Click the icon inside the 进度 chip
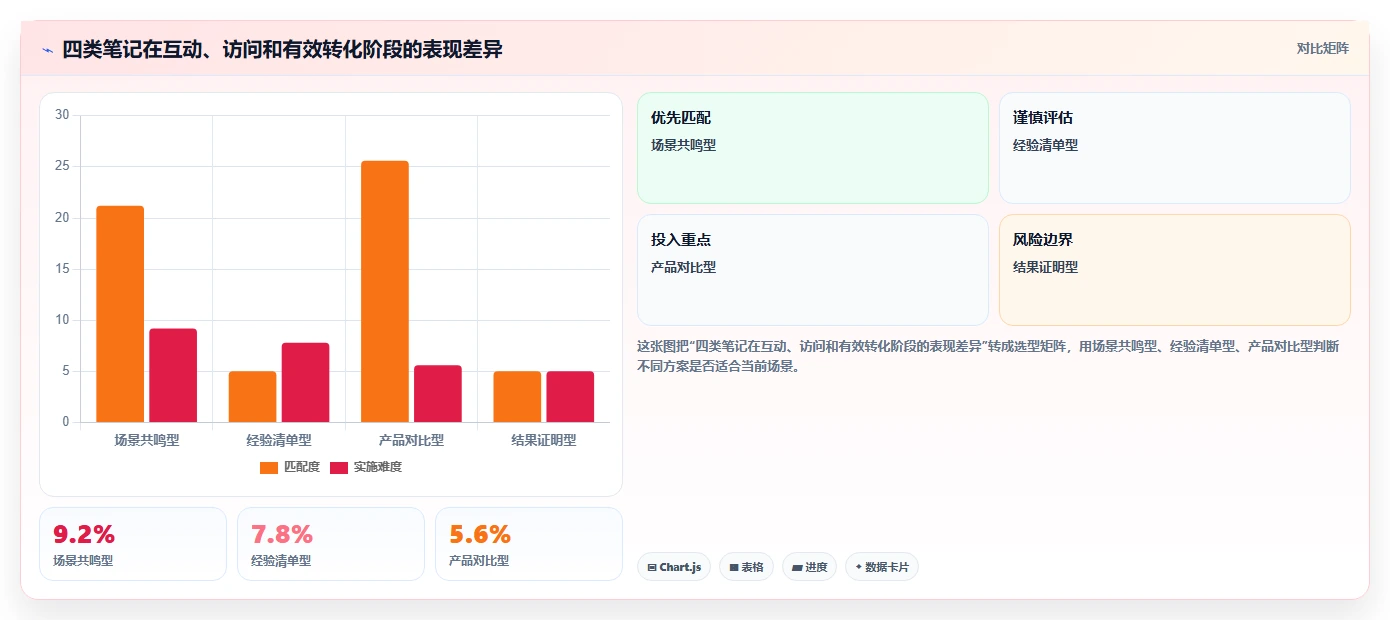 (796, 567)
